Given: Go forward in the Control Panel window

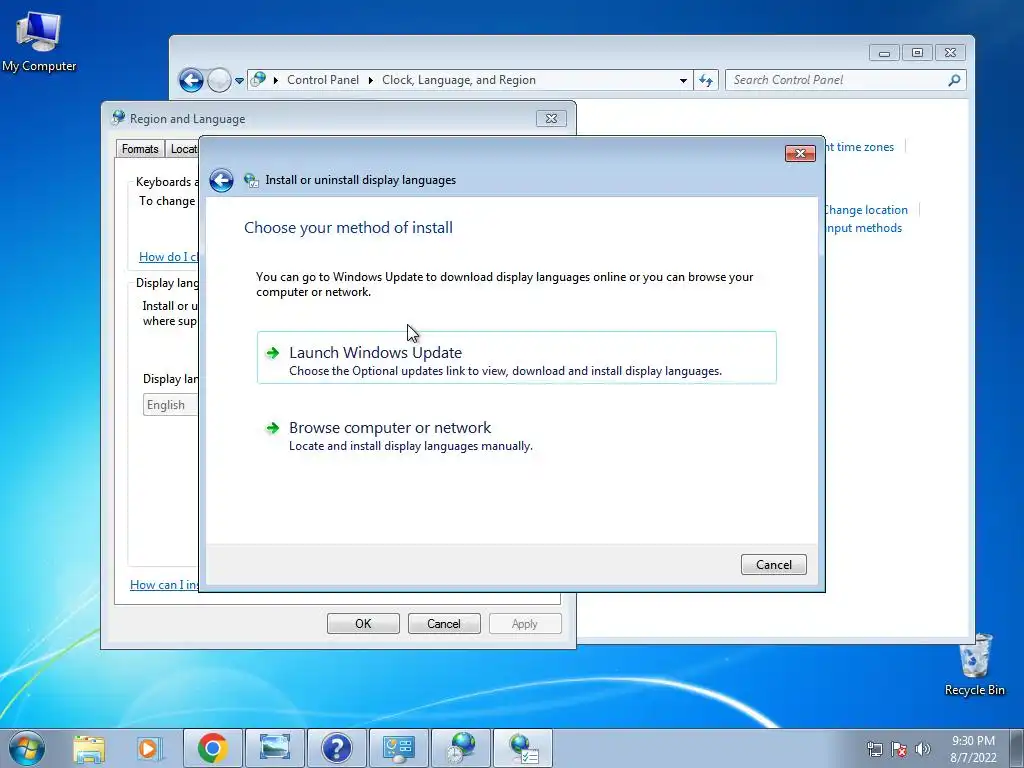Looking at the screenshot, I should pyautogui.click(x=219, y=80).
